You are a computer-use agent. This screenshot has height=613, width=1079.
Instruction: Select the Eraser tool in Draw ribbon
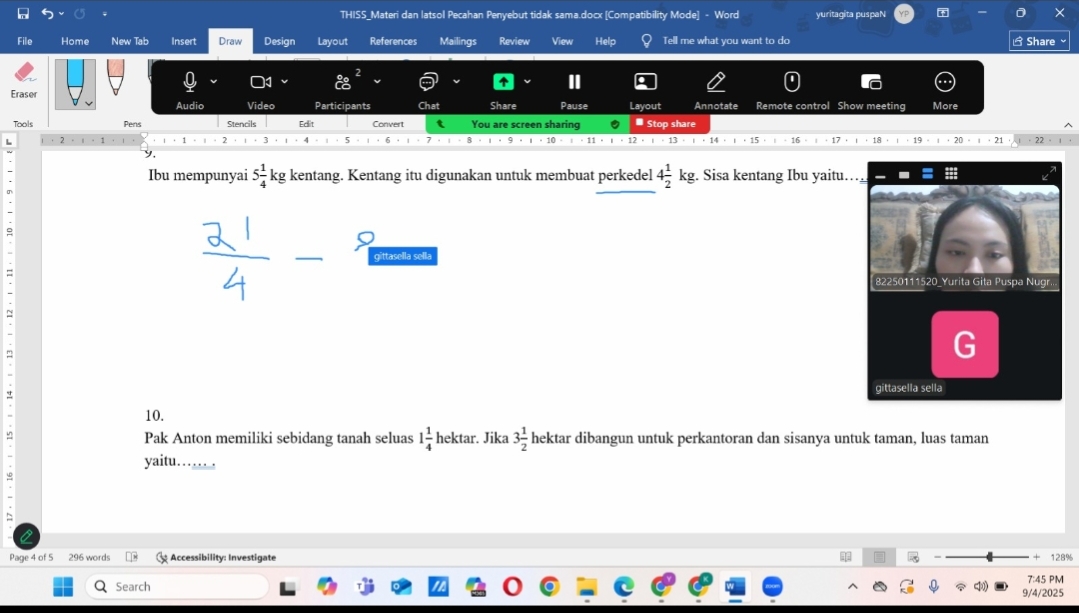coord(24,78)
